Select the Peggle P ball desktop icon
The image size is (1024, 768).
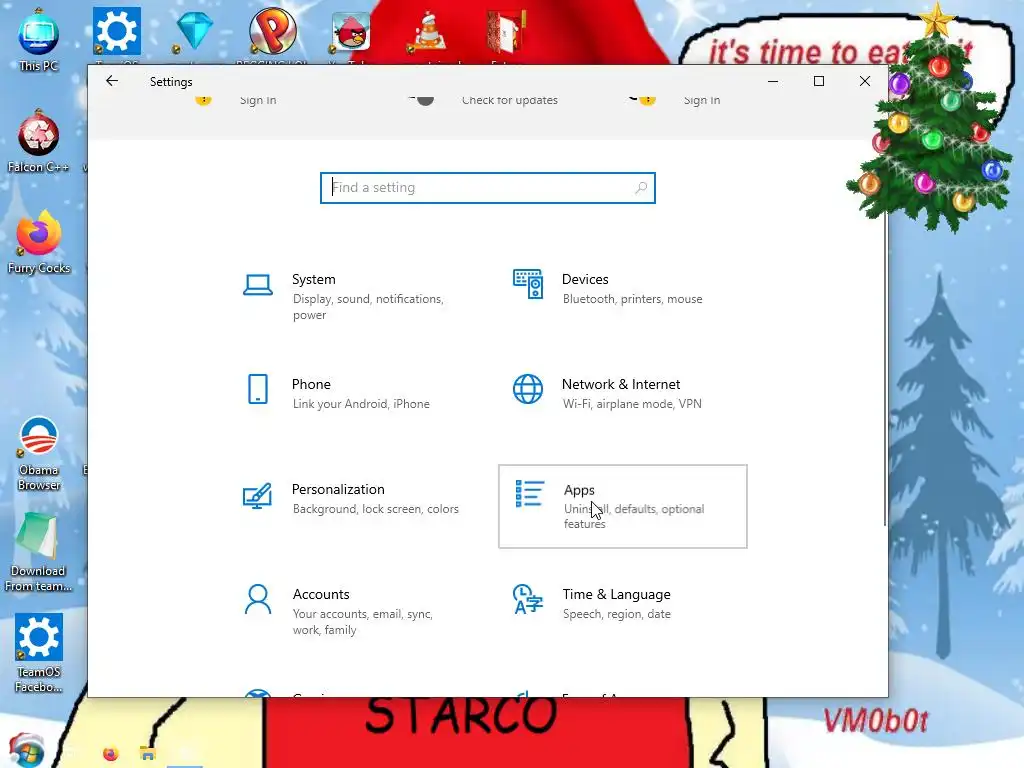click(x=272, y=31)
